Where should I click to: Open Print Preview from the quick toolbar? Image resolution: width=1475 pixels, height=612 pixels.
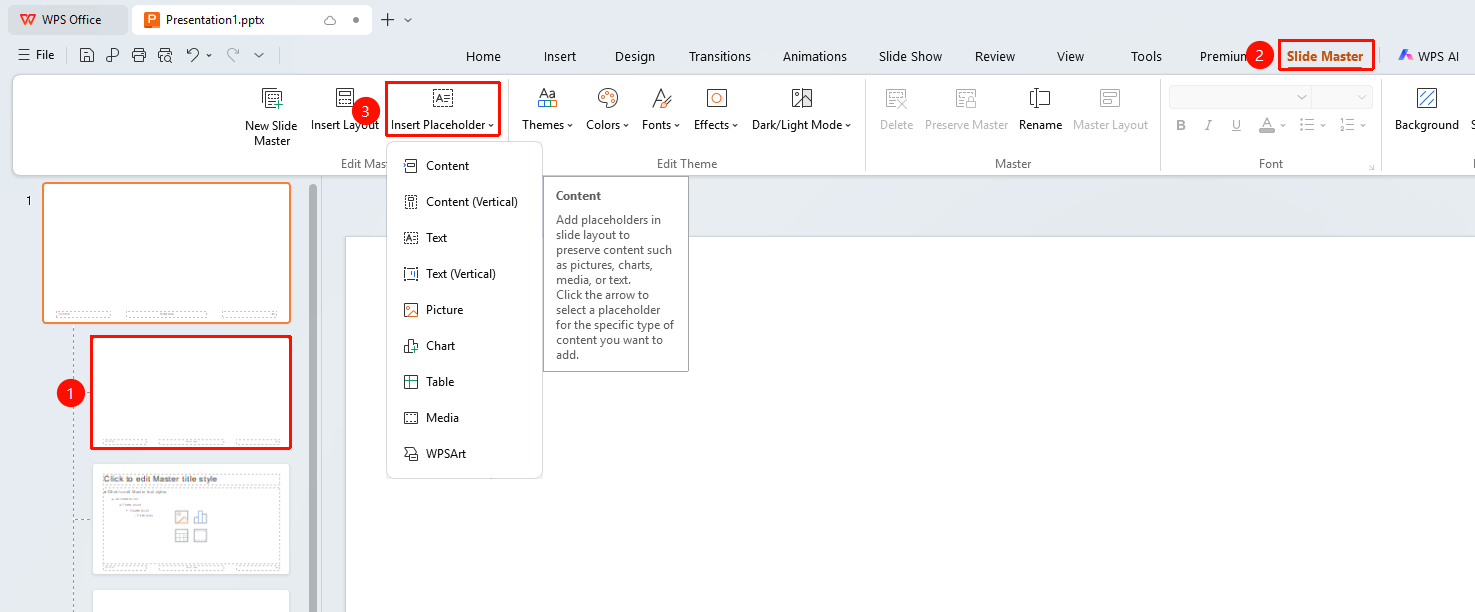pyautogui.click(x=165, y=56)
